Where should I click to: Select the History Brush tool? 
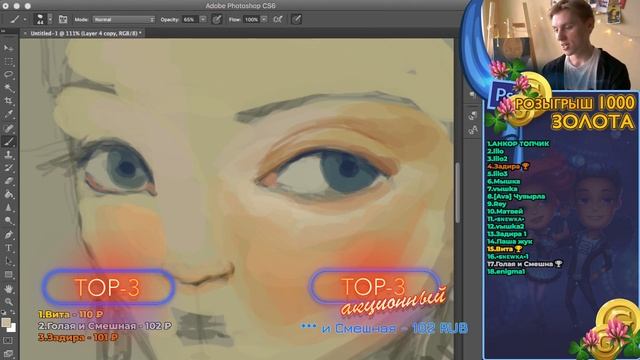[9, 168]
